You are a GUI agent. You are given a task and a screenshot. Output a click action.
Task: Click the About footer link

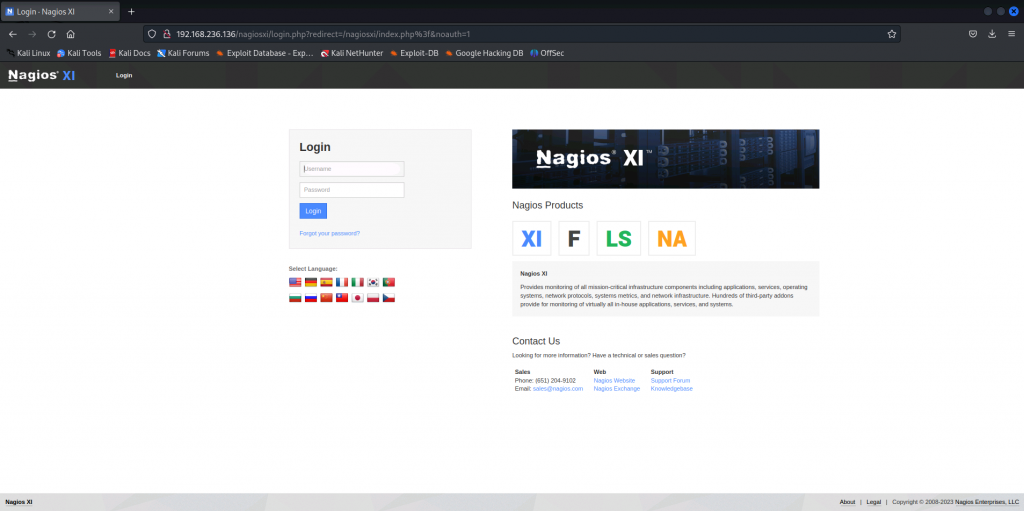click(x=847, y=502)
